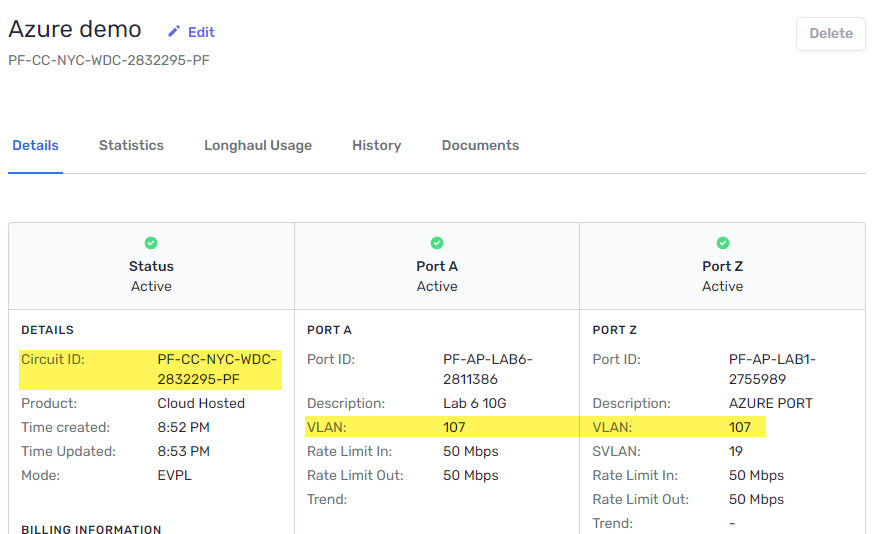View the Documents tab

click(480, 145)
